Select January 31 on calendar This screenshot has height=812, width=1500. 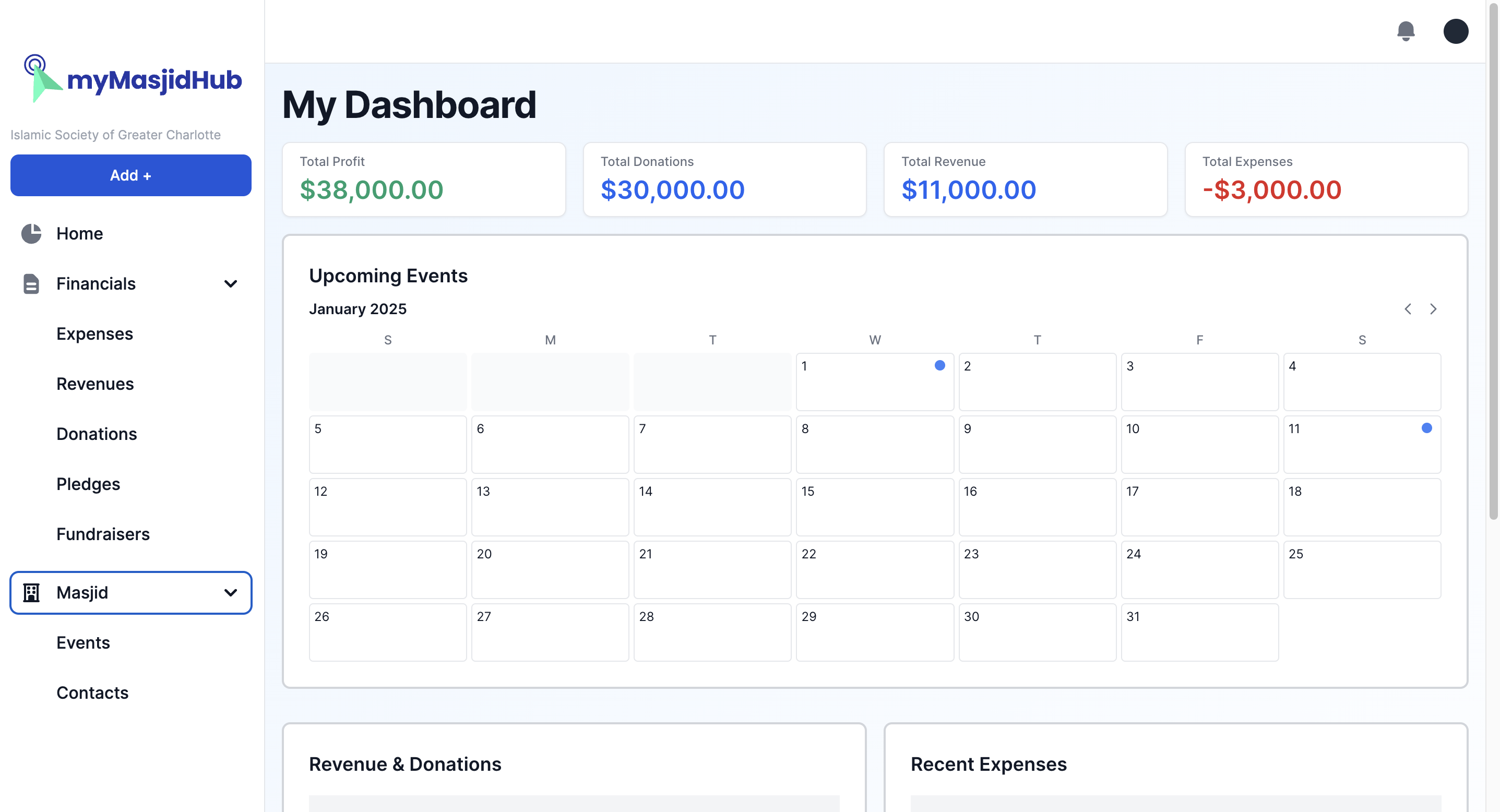1199,632
